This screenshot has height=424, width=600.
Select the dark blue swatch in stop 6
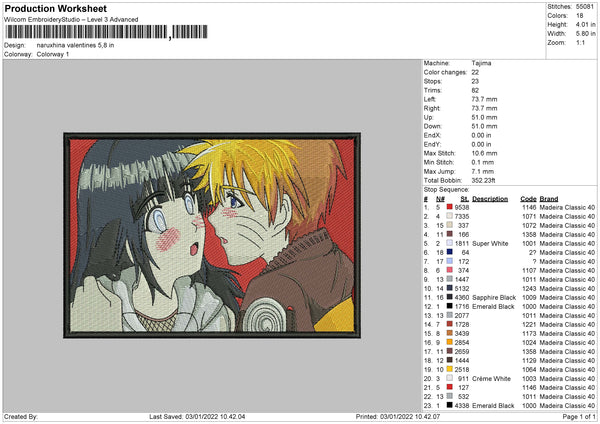click(450, 252)
